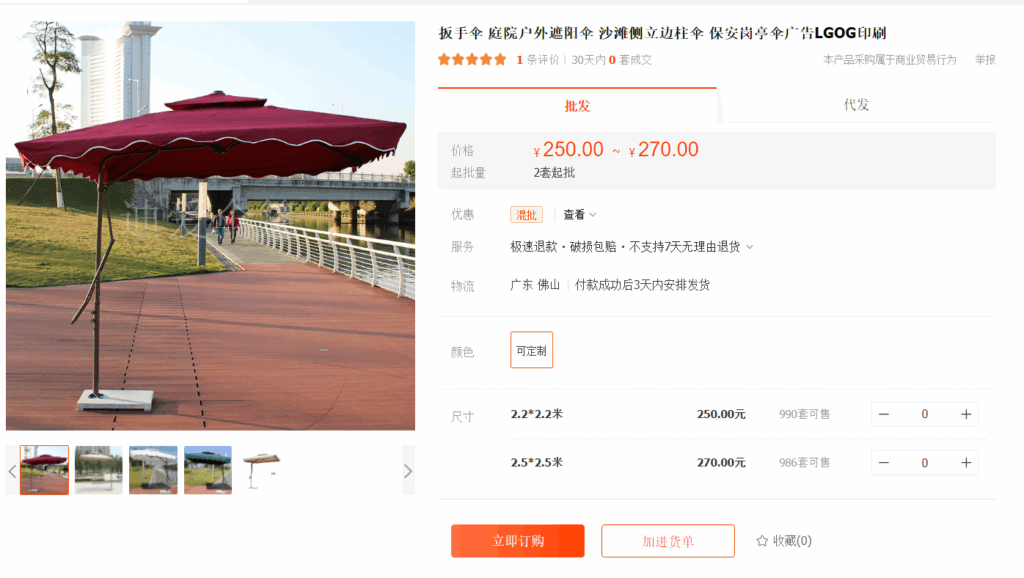The image size is (1024, 578).
Task: Select the green umbrella thumbnail
Action: click(208, 470)
